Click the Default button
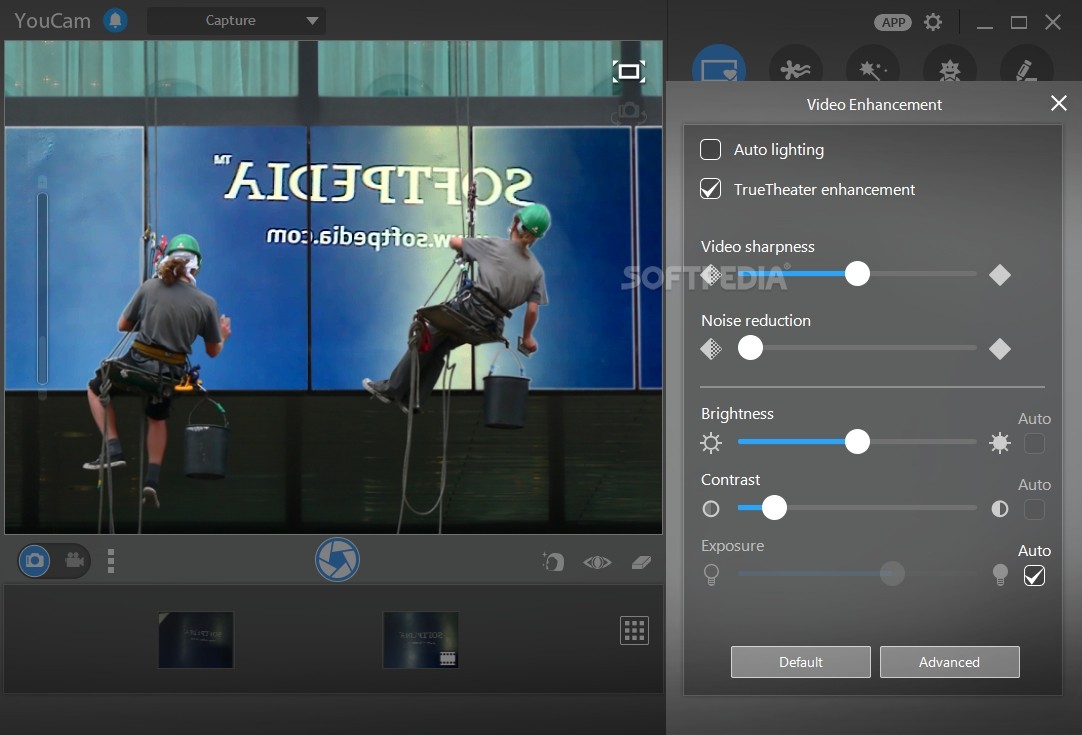This screenshot has height=735, width=1082. click(x=800, y=662)
